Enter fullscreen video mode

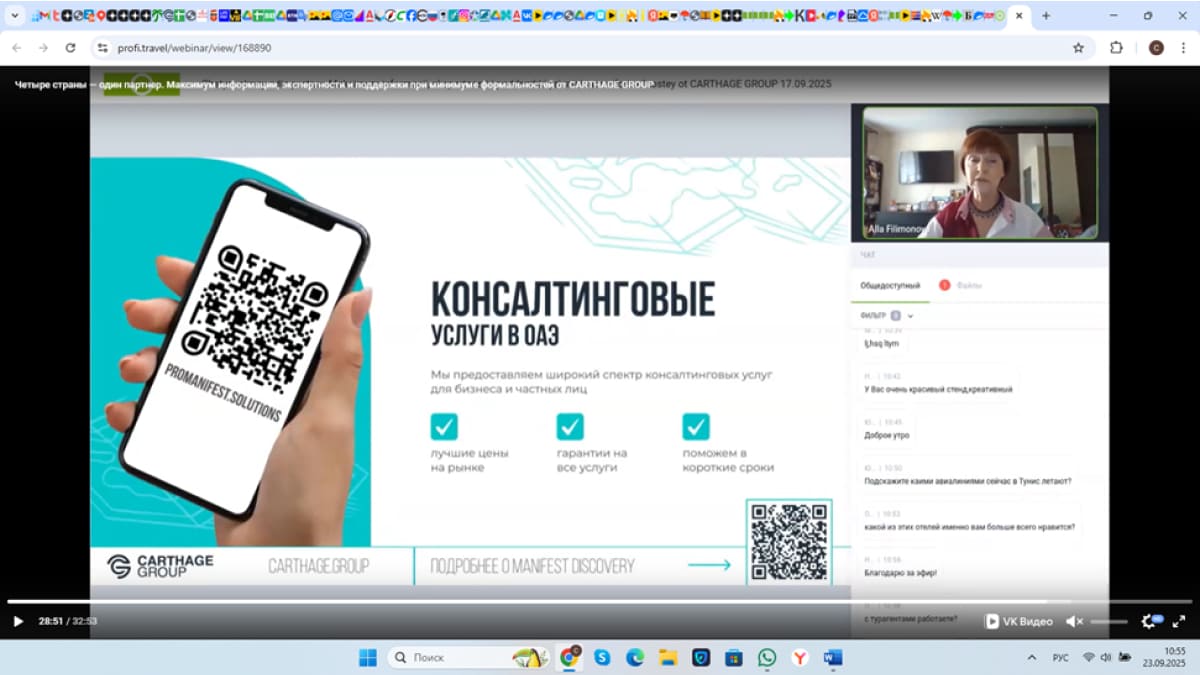(x=1179, y=621)
